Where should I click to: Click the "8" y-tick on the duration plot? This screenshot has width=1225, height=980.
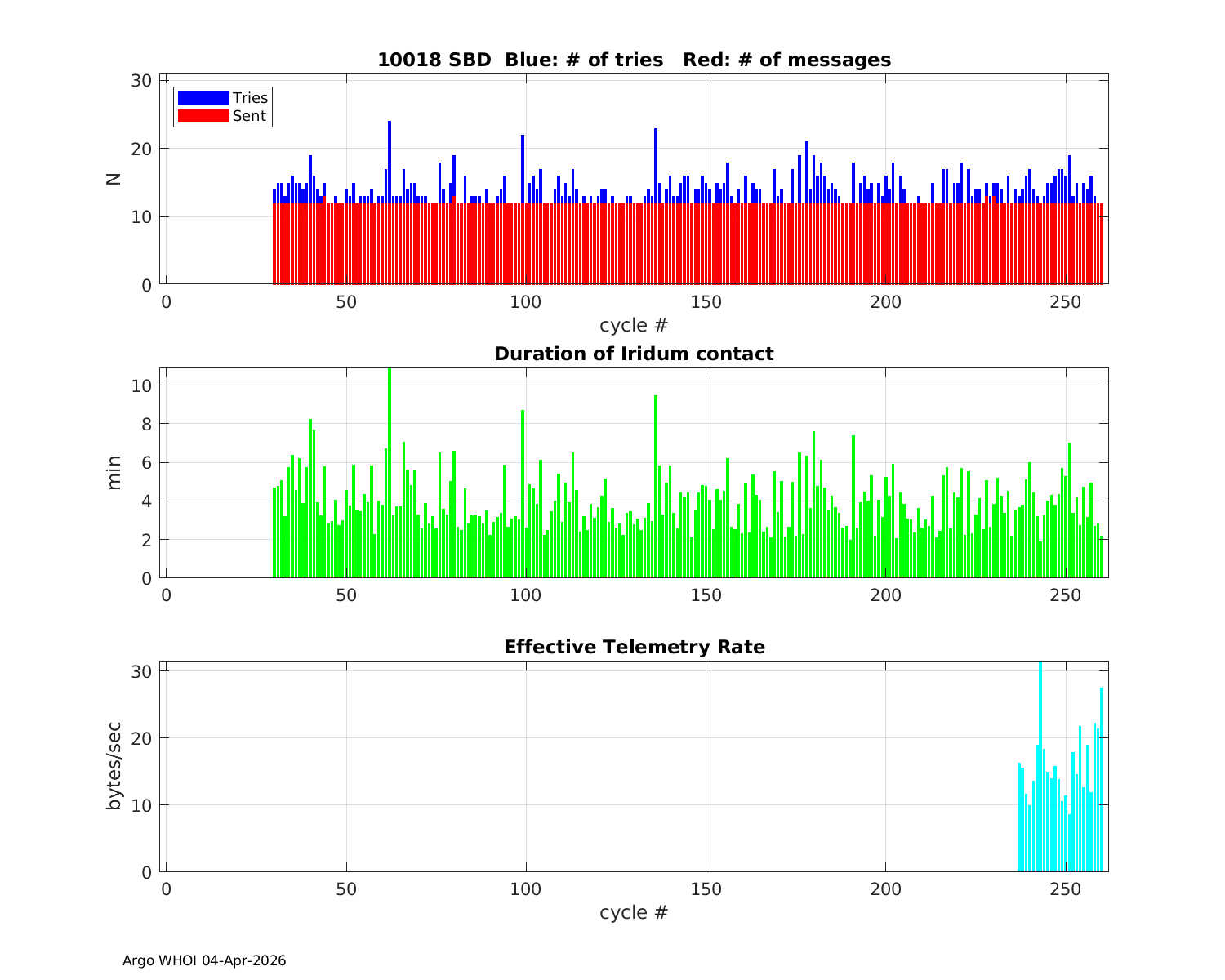coord(147,424)
